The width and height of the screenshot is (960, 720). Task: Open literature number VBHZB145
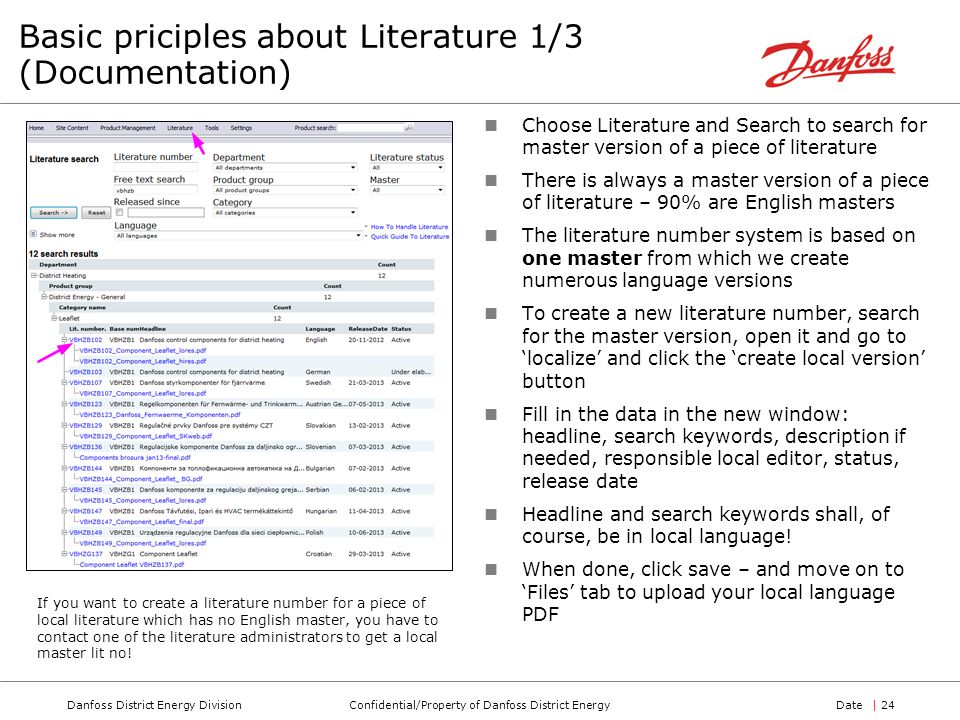pos(86,490)
